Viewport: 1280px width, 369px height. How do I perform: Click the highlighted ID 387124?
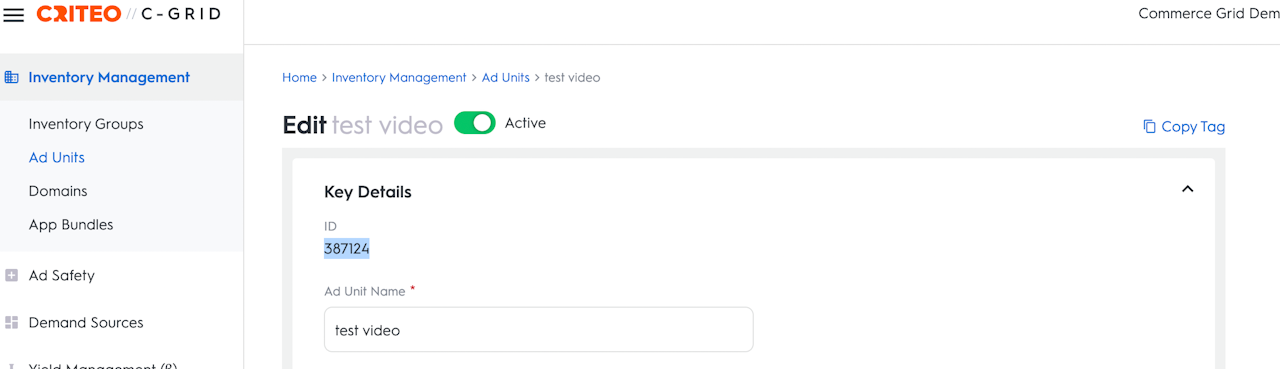(x=347, y=248)
